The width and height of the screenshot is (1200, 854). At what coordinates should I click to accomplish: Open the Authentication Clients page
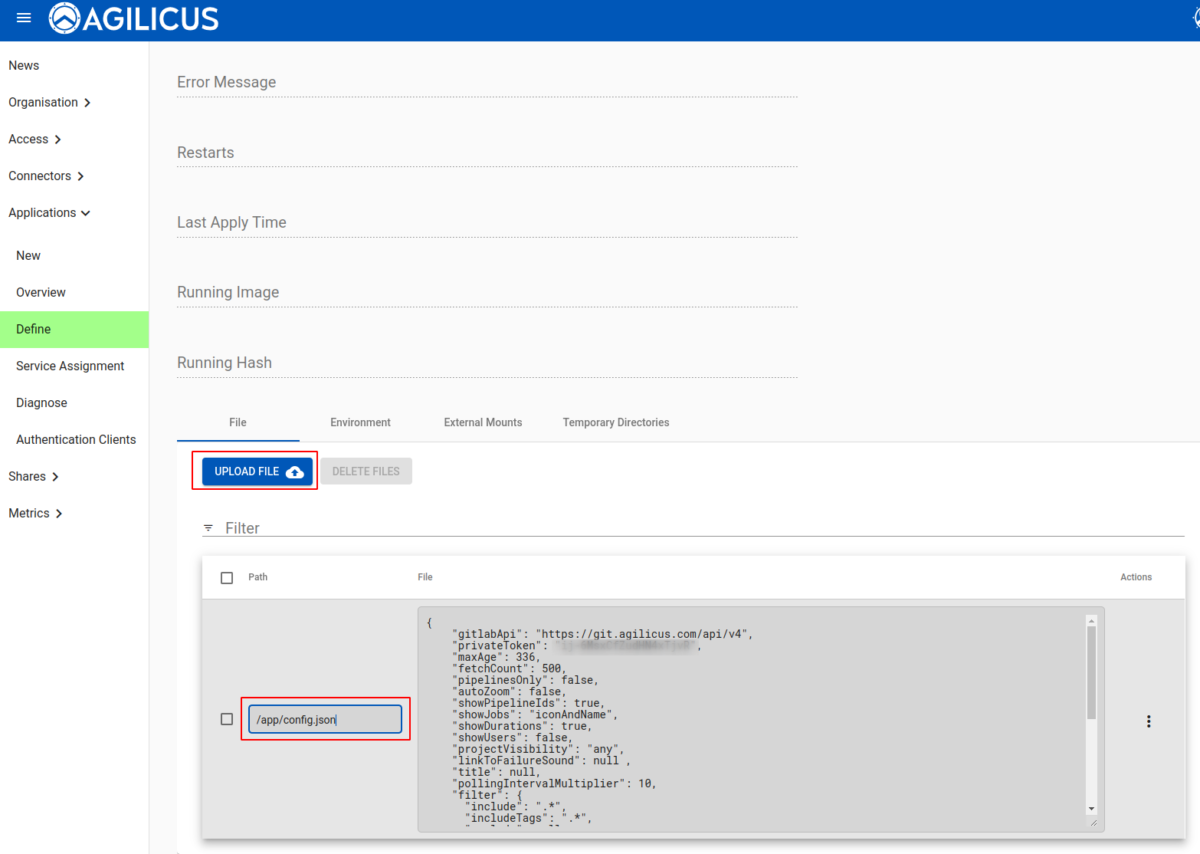(x=76, y=439)
